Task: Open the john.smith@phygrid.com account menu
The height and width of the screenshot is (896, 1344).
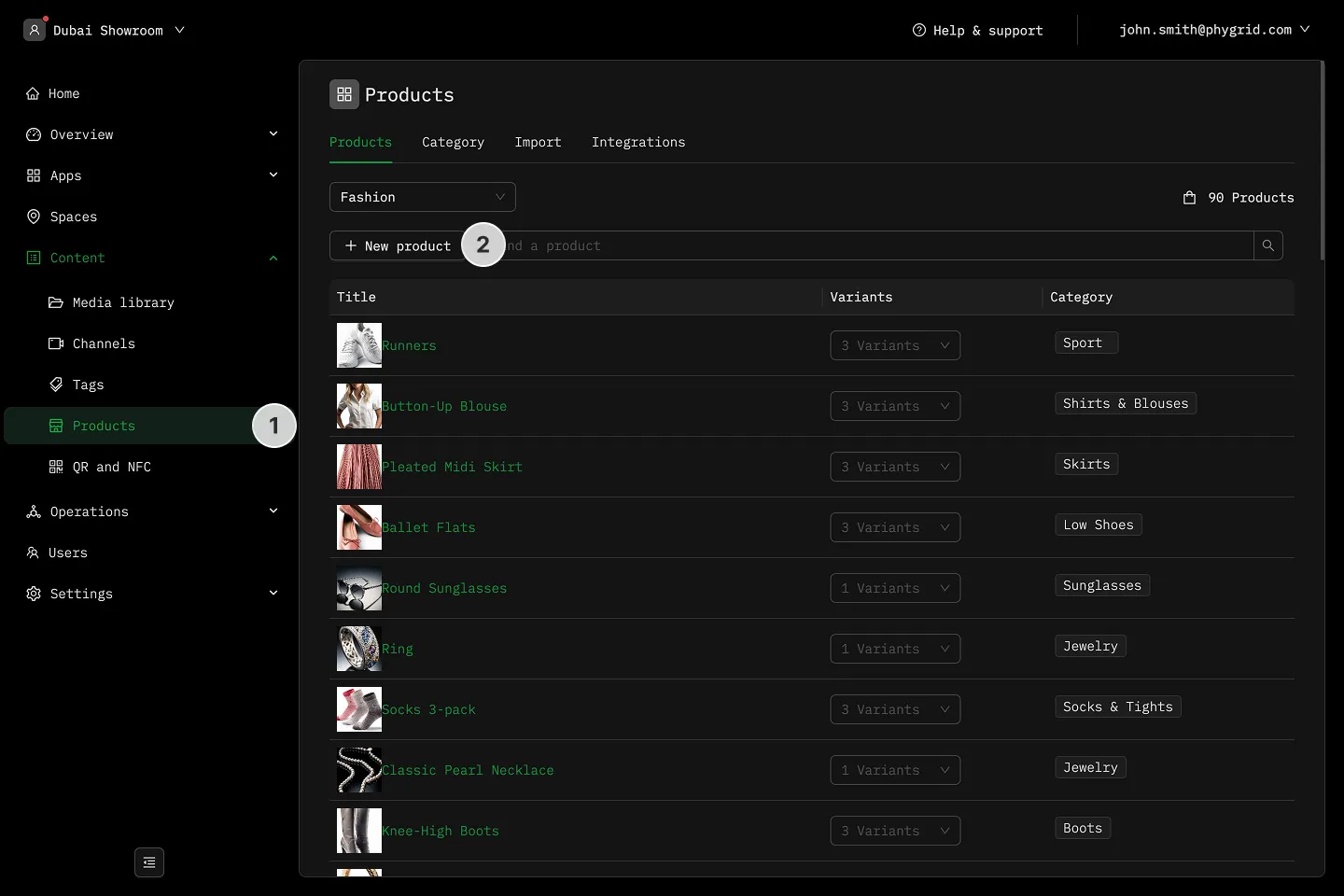Action: [1214, 30]
